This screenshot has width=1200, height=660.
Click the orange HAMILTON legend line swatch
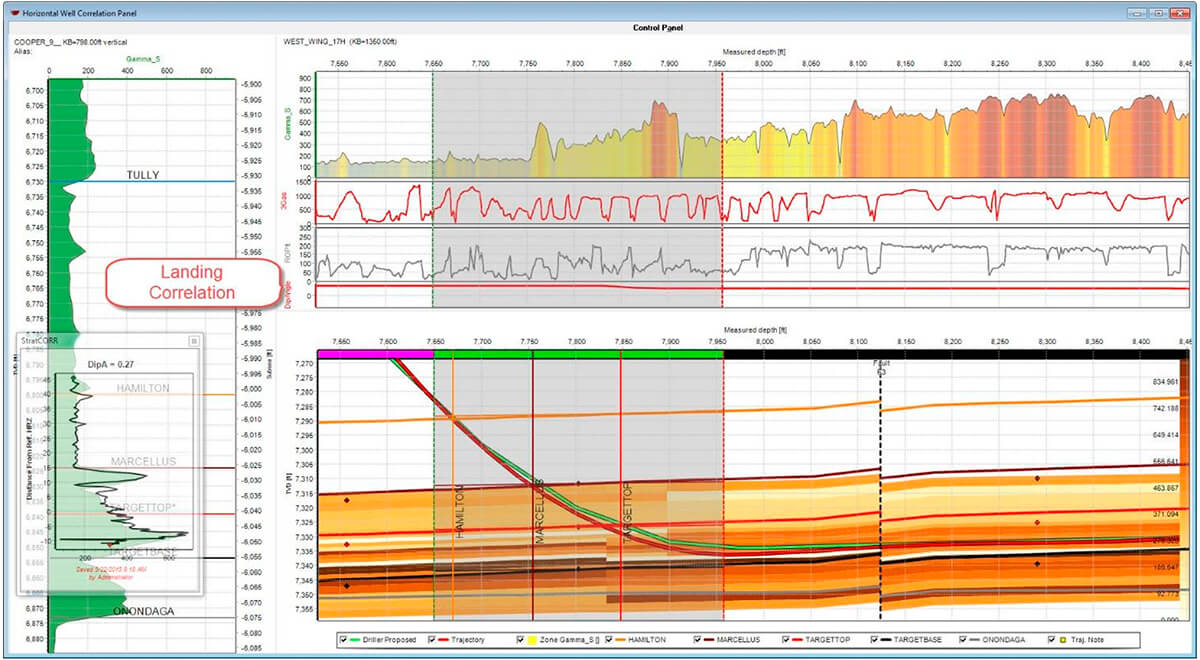coord(620,640)
